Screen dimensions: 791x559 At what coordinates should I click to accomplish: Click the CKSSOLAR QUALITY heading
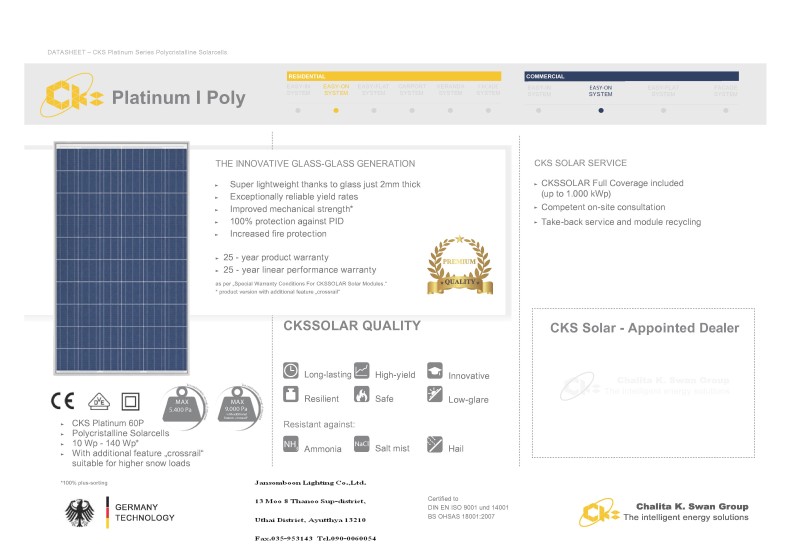352,326
